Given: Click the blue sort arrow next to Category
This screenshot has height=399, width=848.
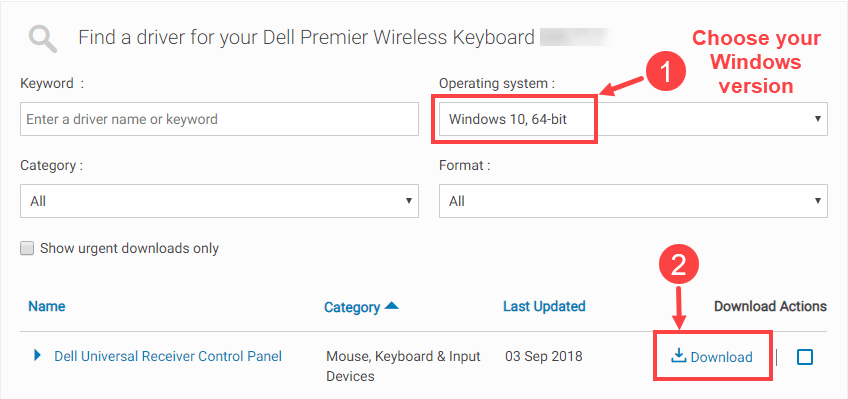Looking at the screenshot, I should (392, 306).
